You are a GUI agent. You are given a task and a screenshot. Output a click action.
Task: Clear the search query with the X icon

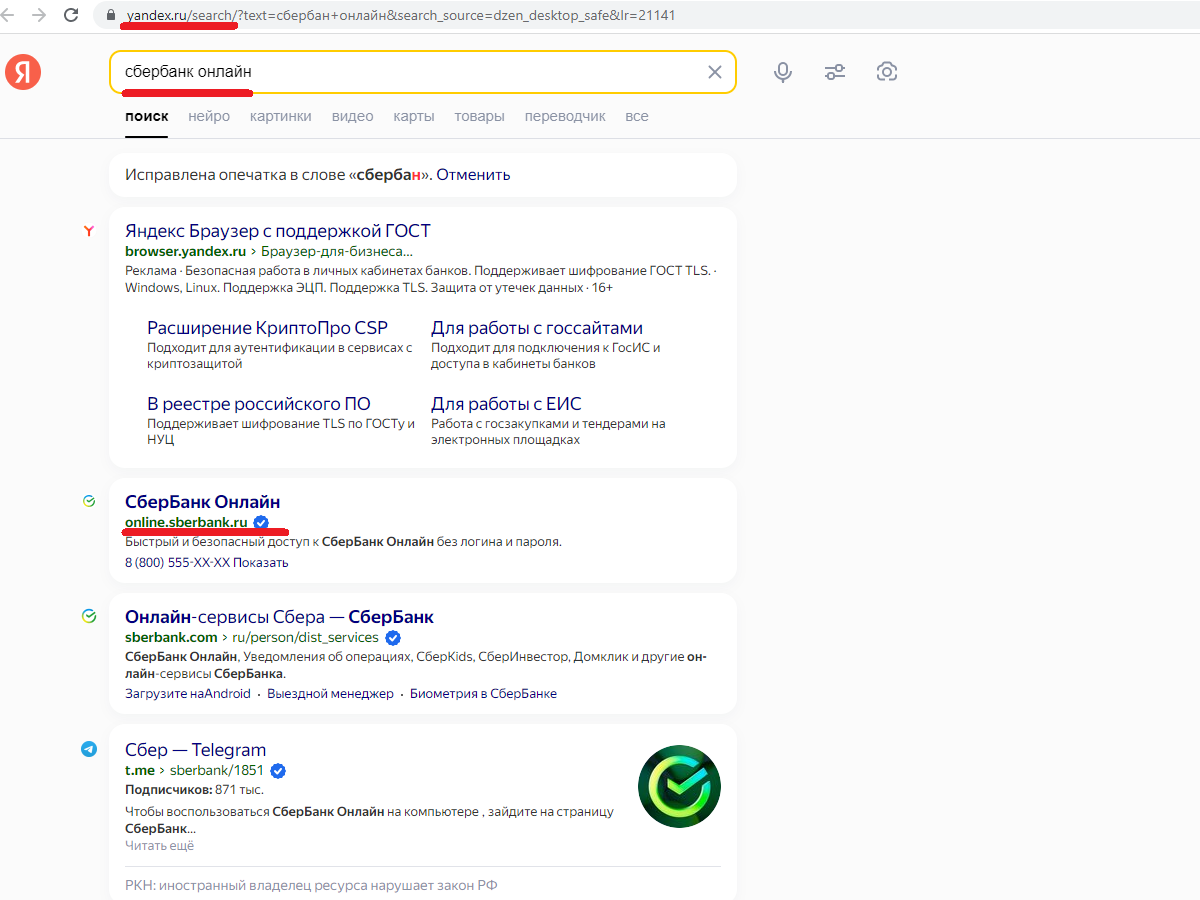tap(714, 72)
